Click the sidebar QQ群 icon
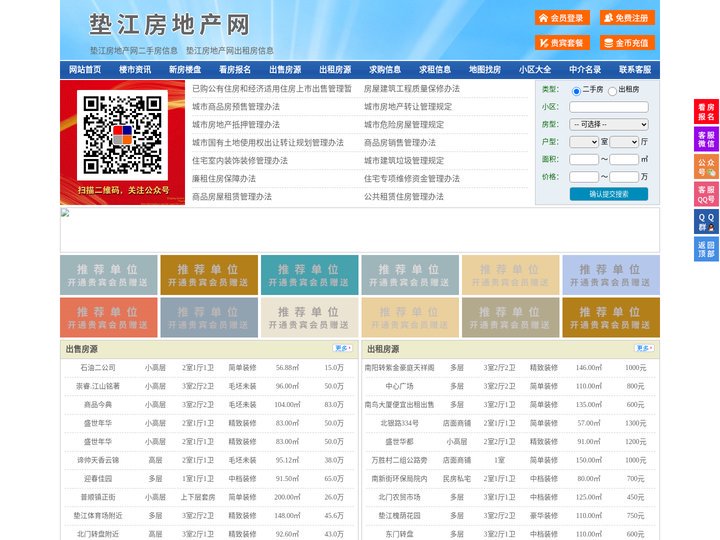720x540 pixels. [706, 222]
